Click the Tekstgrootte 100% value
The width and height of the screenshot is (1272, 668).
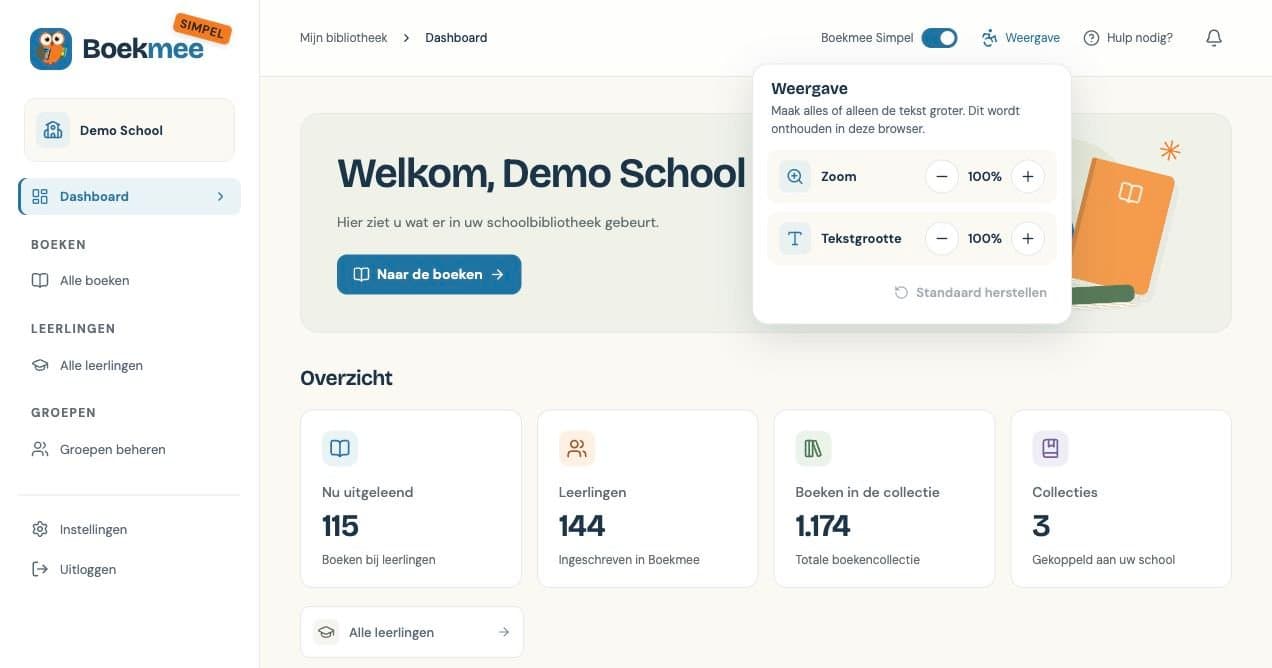click(985, 238)
